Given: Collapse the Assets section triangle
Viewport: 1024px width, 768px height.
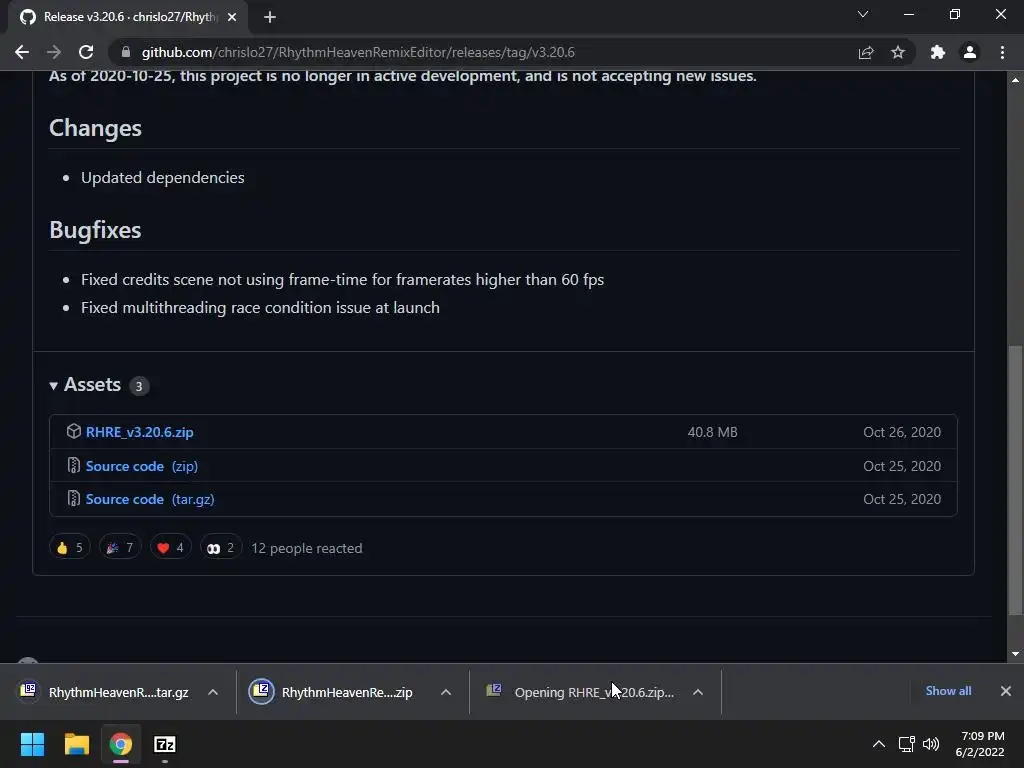Looking at the screenshot, I should click(54, 386).
